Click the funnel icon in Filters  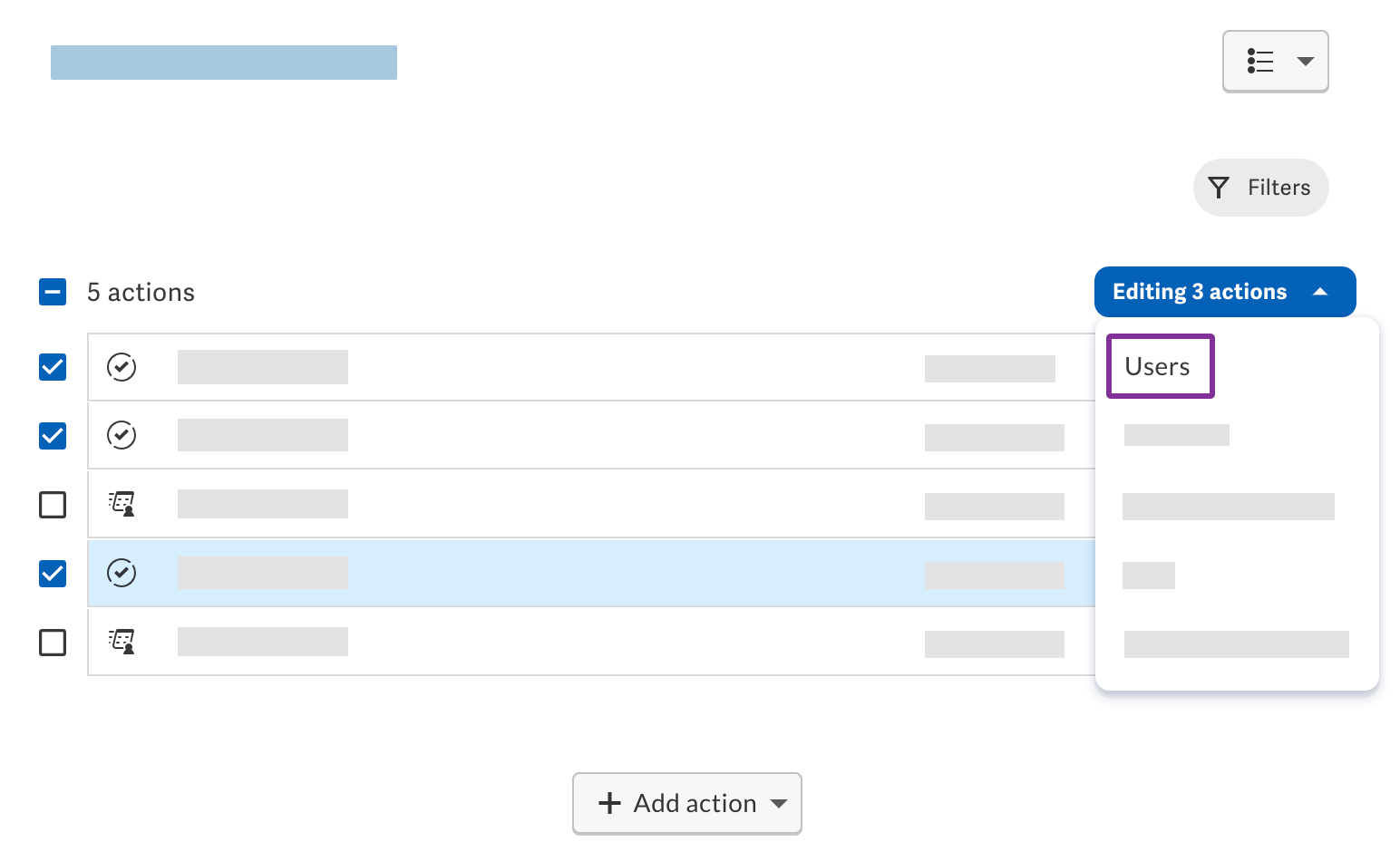point(1219,188)
